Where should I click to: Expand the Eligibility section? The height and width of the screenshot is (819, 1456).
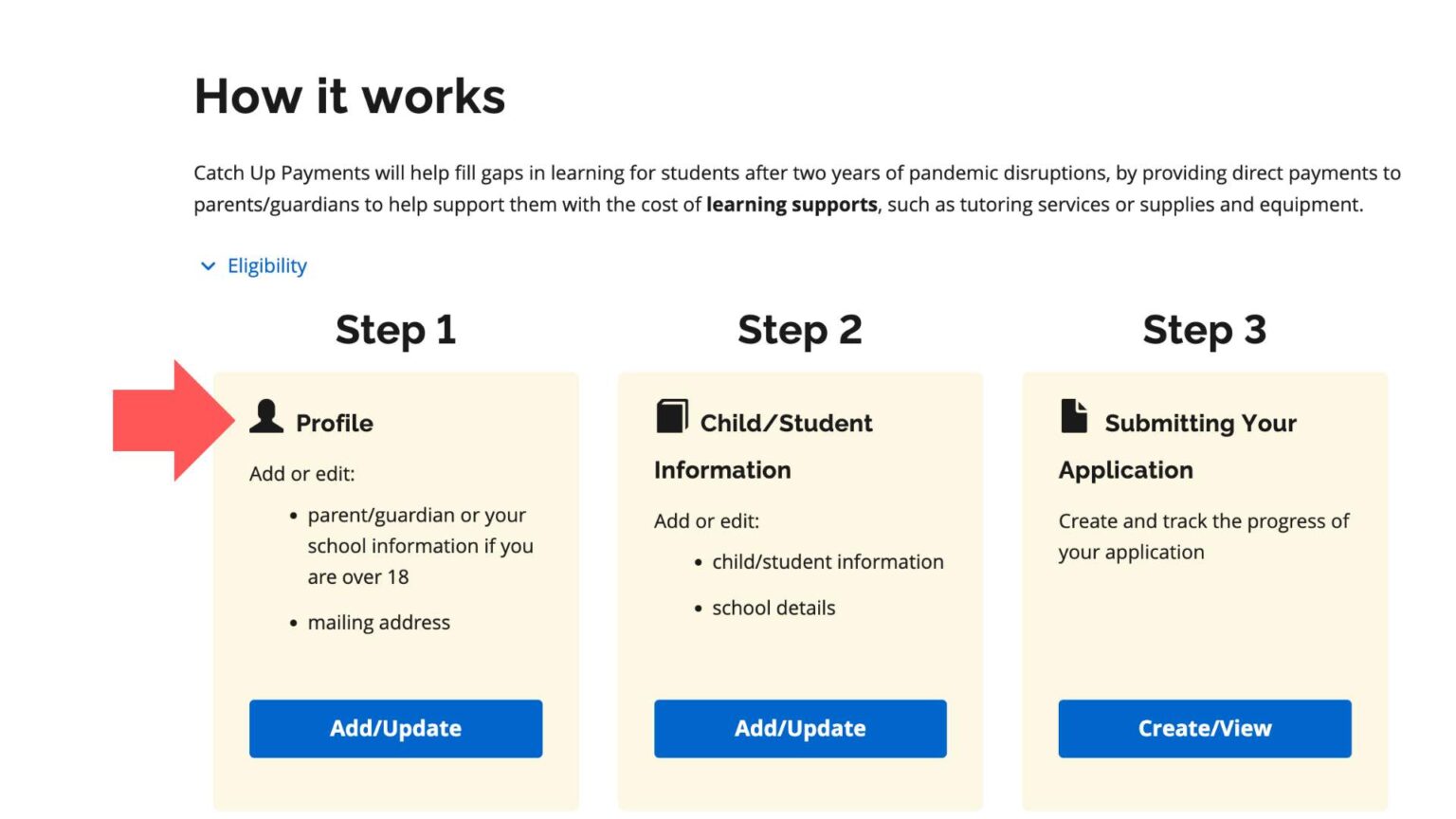click(x=265, y=265)
